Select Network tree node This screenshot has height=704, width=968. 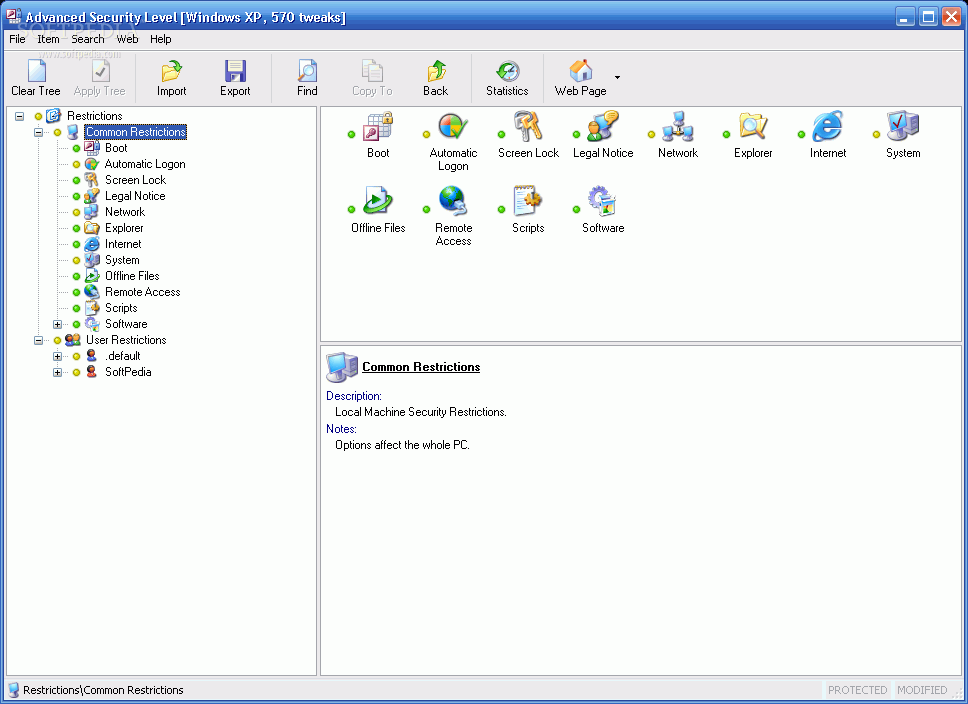coord(125,212)
